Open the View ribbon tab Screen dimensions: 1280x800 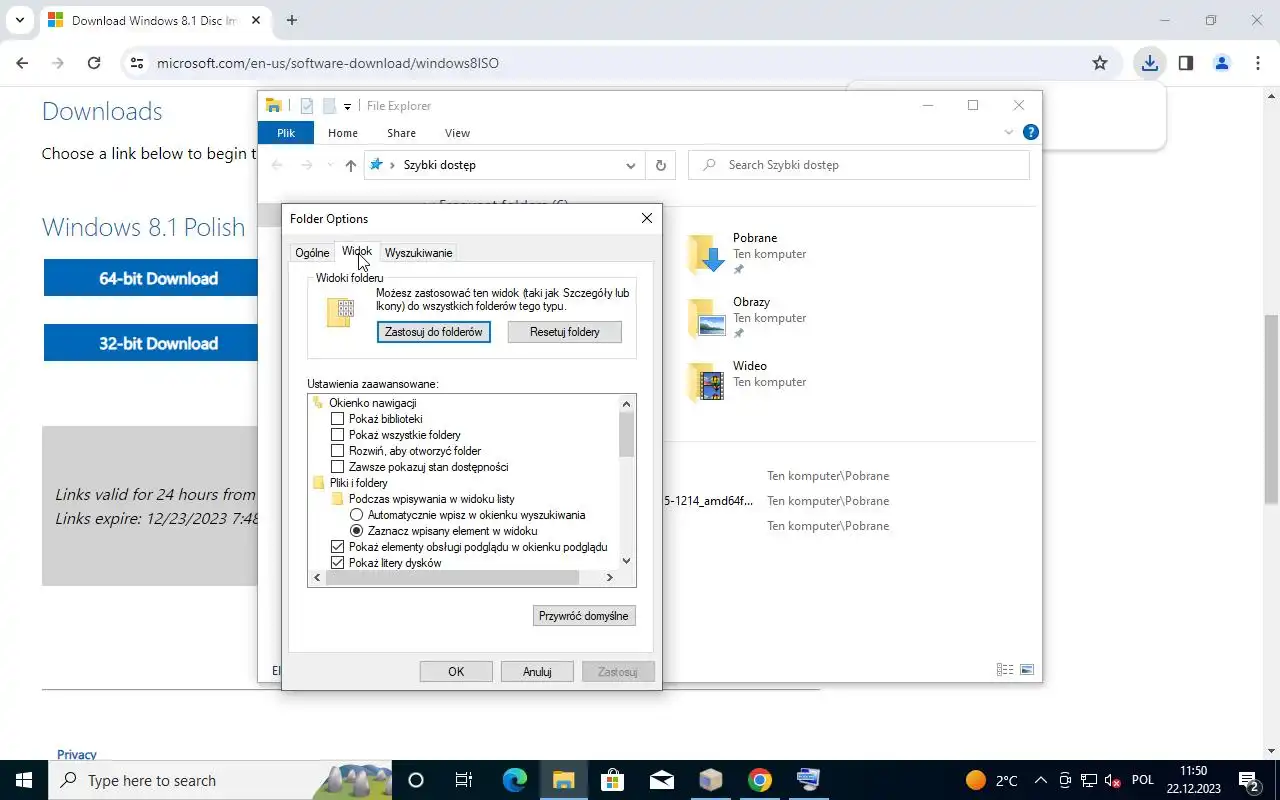(x=457, y=133)
